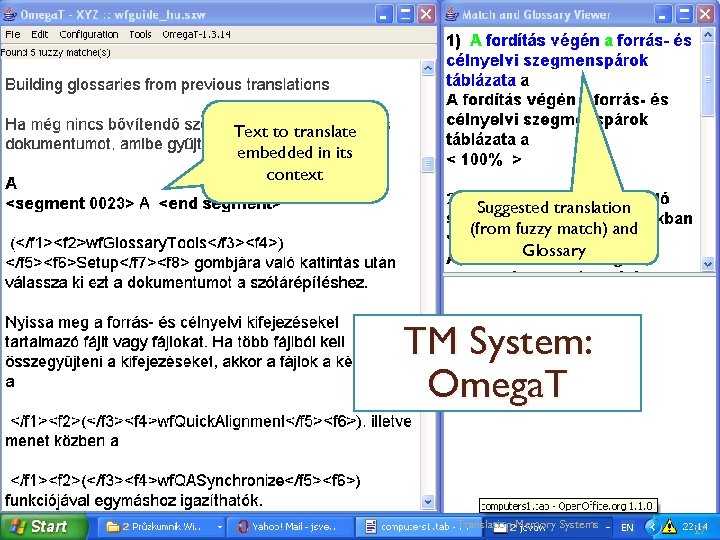
Task: Close the OmegaT window
Action: (426, 14)
